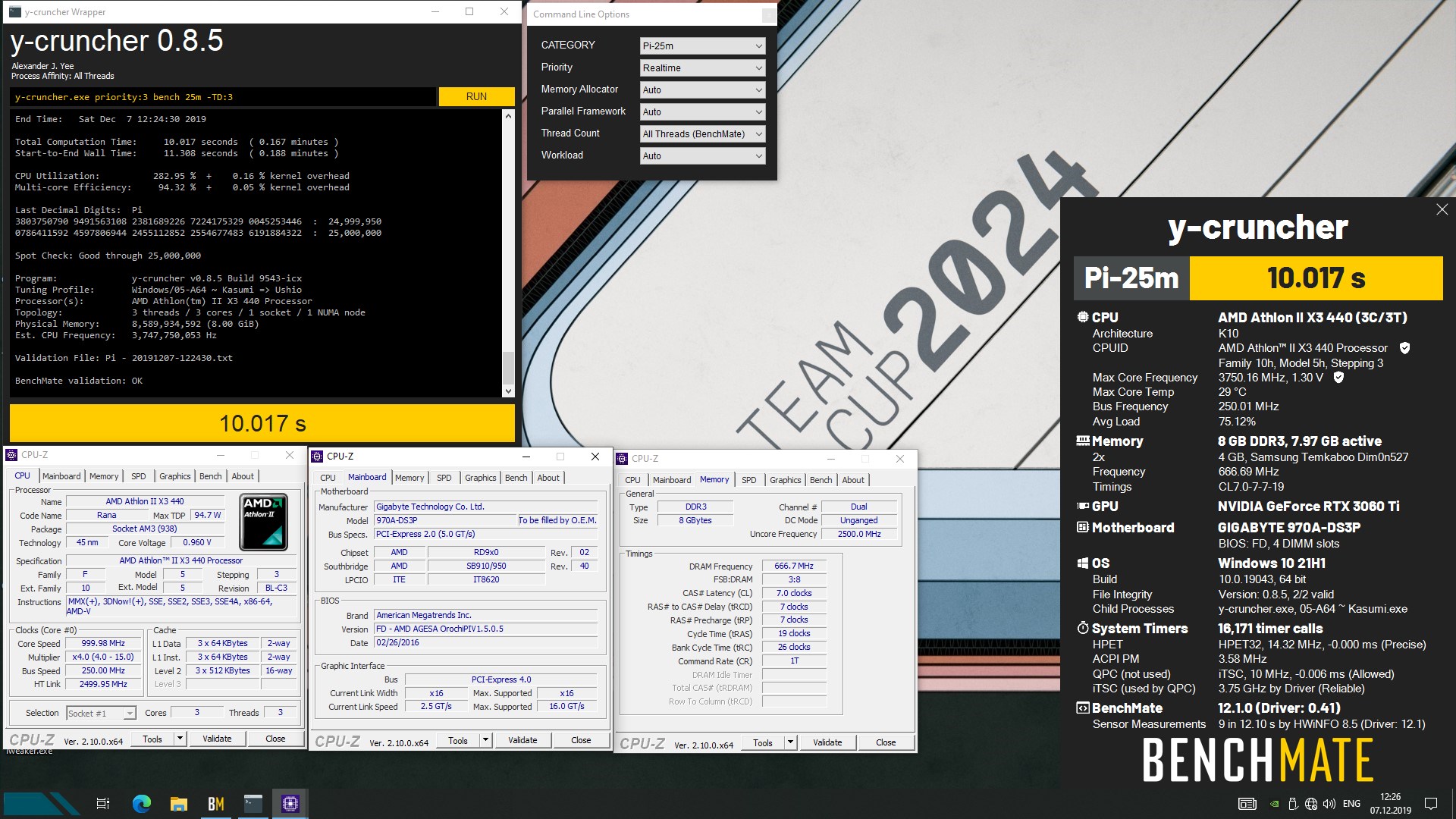Open the Priority dropdown set to Realtime
This screenshot has width=1456, height=819.
tap(702, 67)
